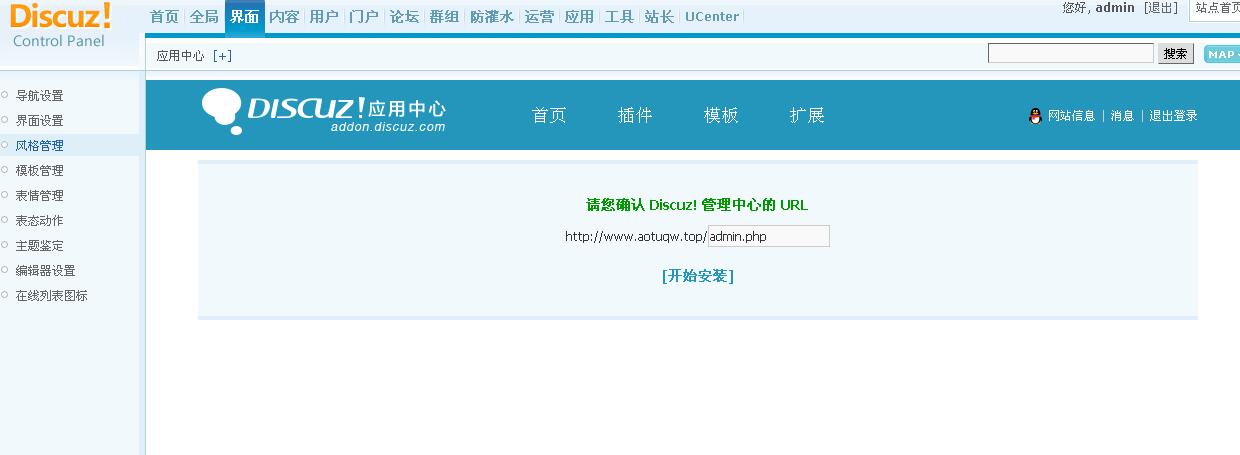Viewport: 1240px width, 455px height.
Task: Click the Discuz! application center logo
Action: coord(324,111)
